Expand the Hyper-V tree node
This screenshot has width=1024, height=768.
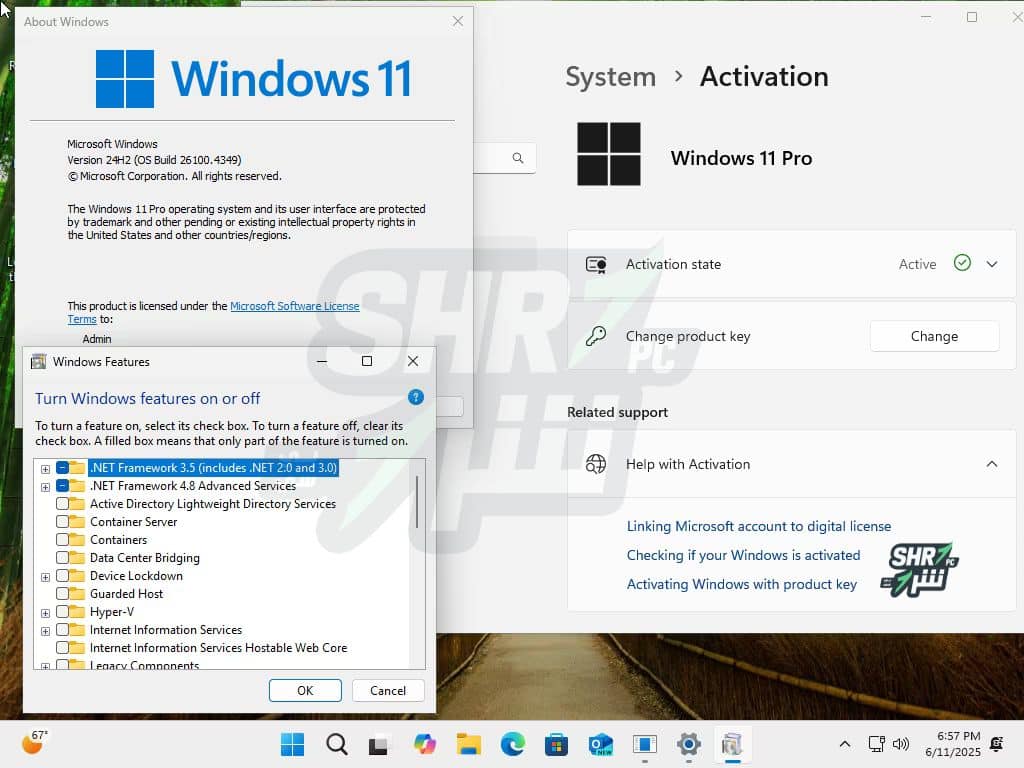click(x=45, y=613)
